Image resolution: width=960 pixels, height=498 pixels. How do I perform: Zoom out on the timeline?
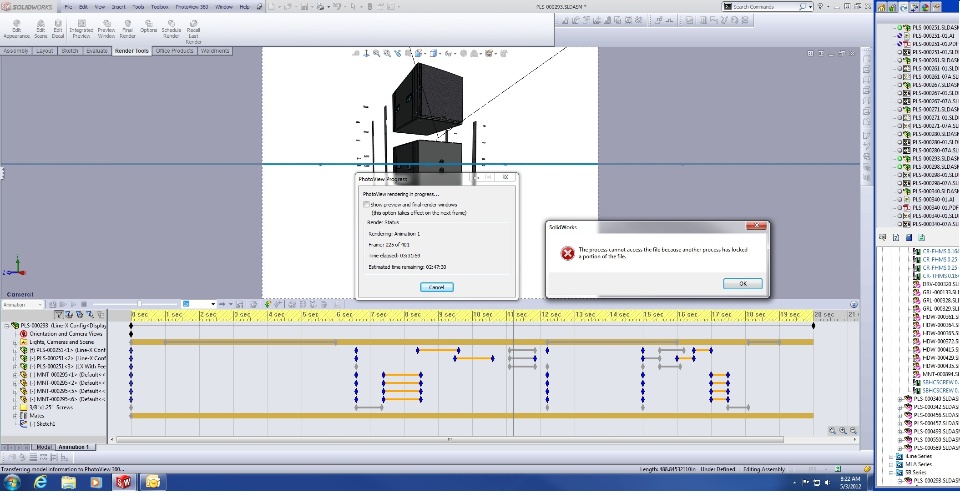pyautogui.click(x=853, y=431)
